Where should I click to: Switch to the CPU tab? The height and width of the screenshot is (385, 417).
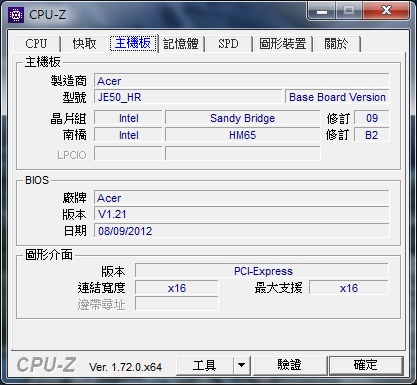(x=37, y=44)
